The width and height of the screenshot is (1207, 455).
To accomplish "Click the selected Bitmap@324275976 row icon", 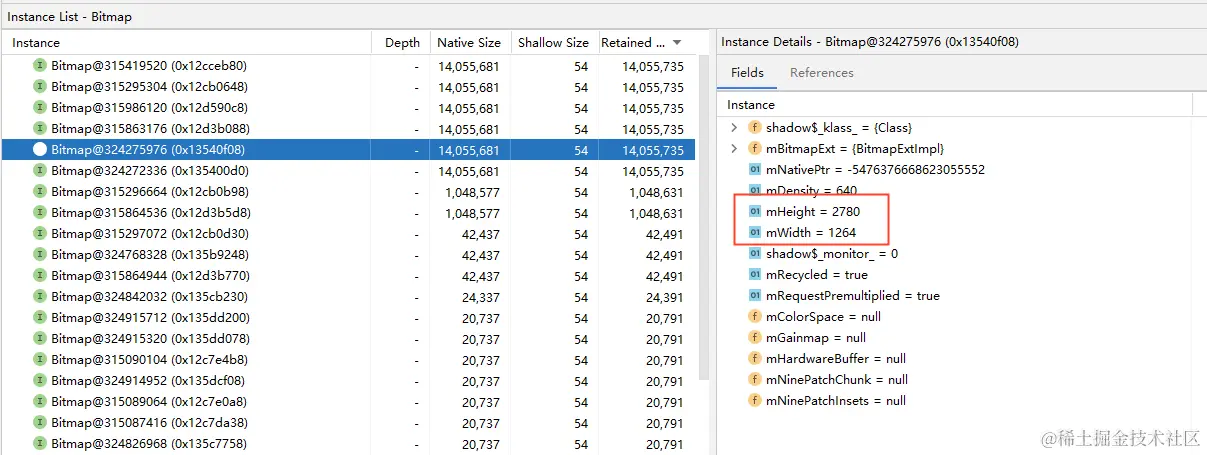I will tap(40, 150).
